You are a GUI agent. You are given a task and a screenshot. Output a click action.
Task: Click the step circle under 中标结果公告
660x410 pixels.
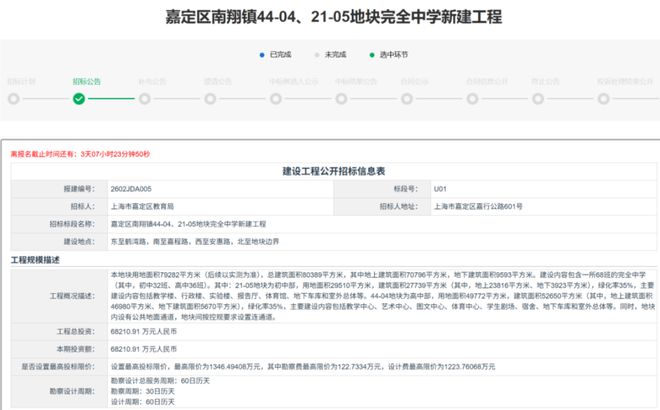tap(341, 99)
